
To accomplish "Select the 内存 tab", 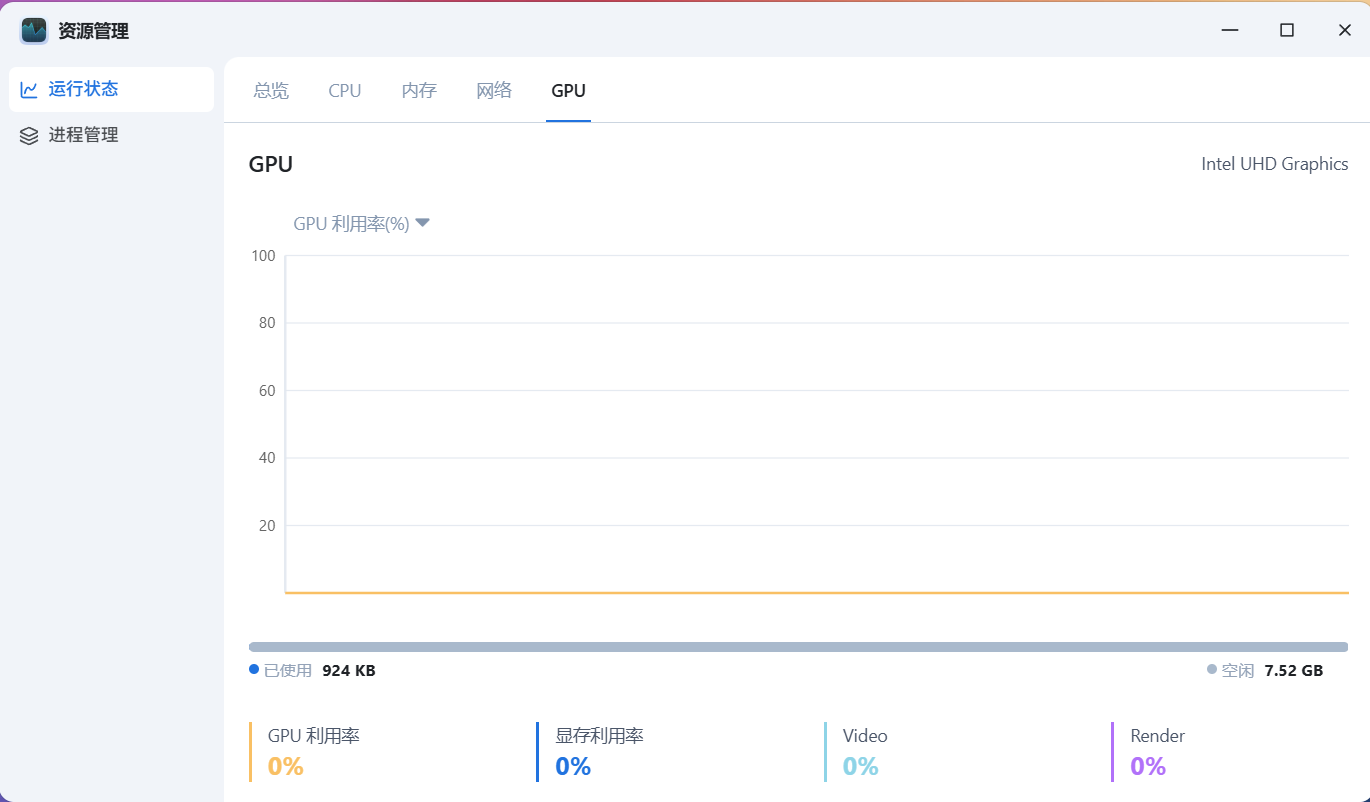I will [419, 91].
